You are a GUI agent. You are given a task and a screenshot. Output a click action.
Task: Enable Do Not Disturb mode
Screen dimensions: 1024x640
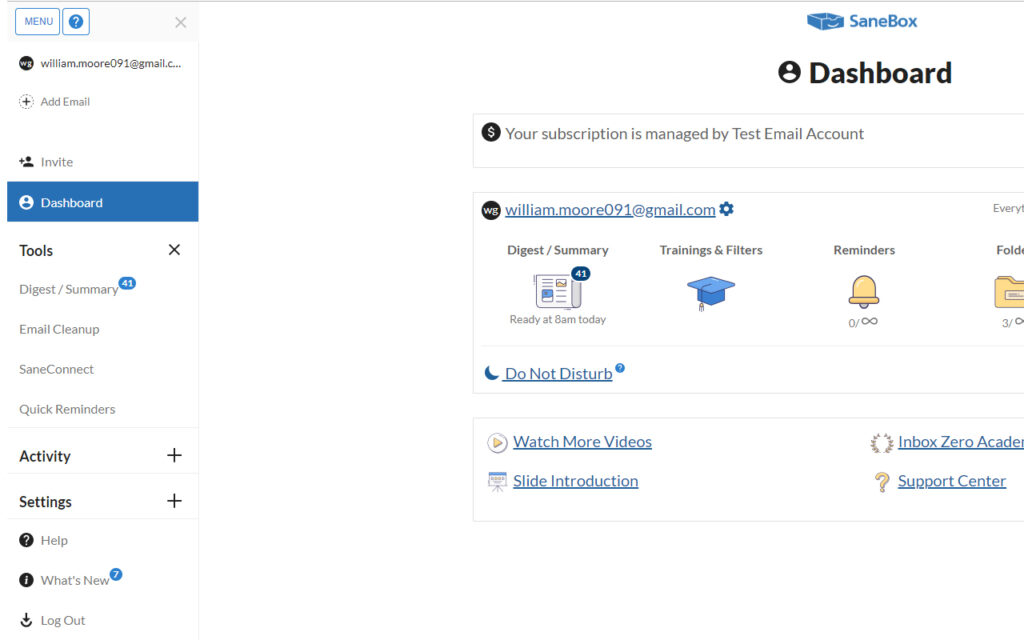tap(555, 373)
